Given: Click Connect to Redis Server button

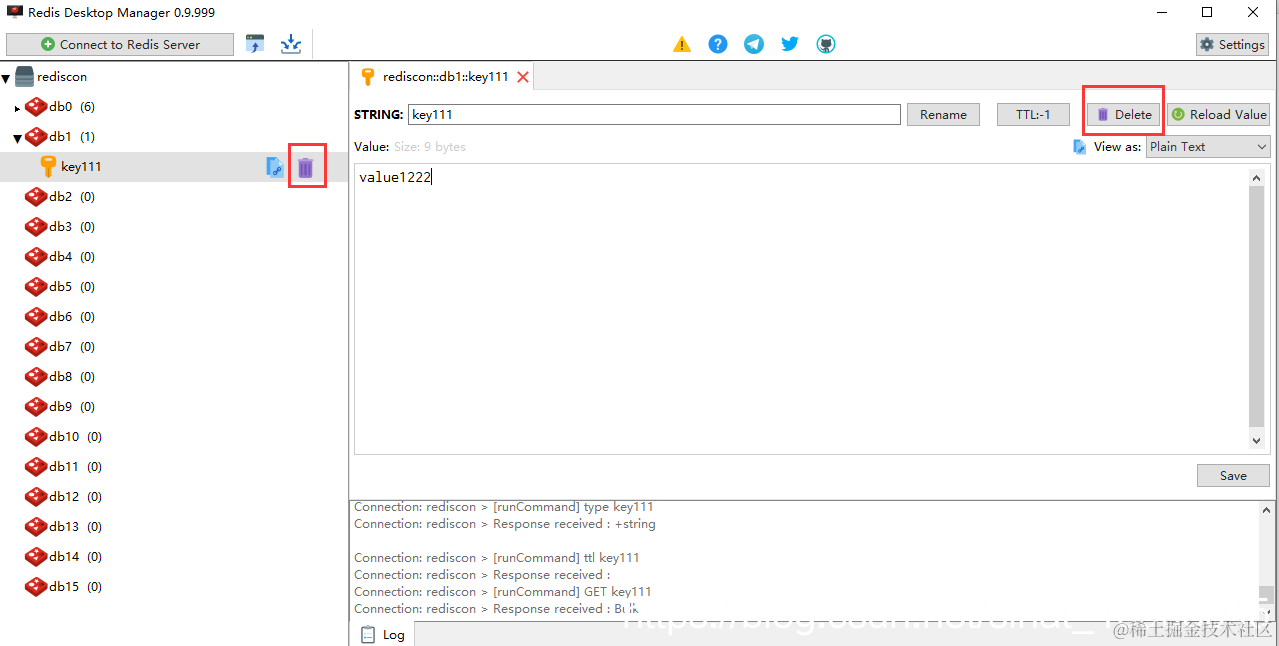Looking at the screenshot, I should pos(120,44).
